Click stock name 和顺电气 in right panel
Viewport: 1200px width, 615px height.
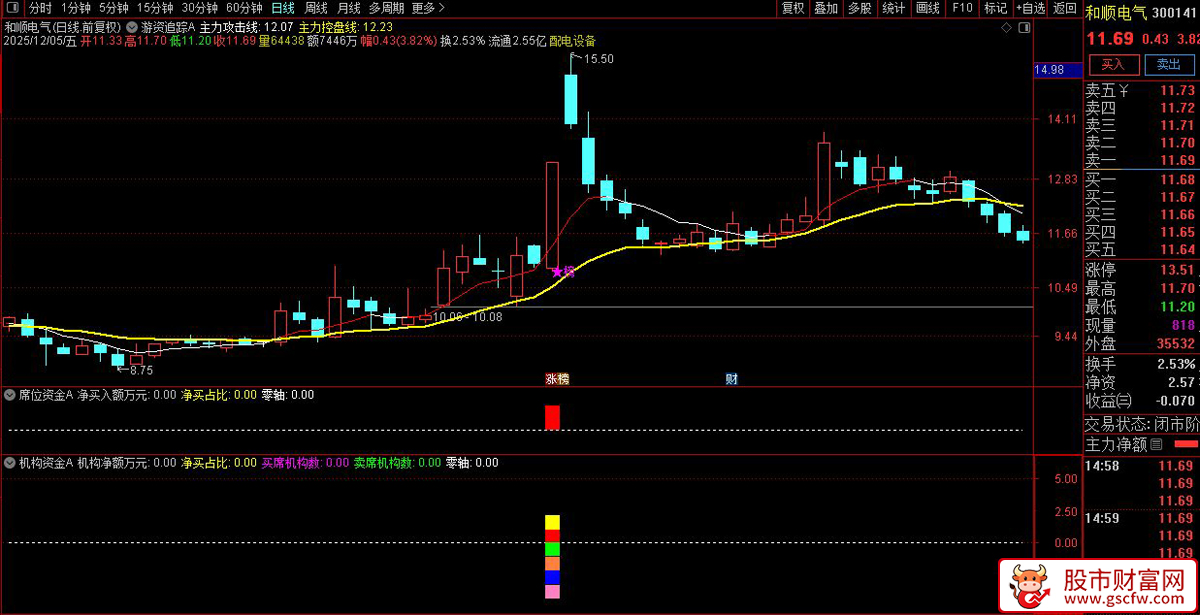[1117, 13]
